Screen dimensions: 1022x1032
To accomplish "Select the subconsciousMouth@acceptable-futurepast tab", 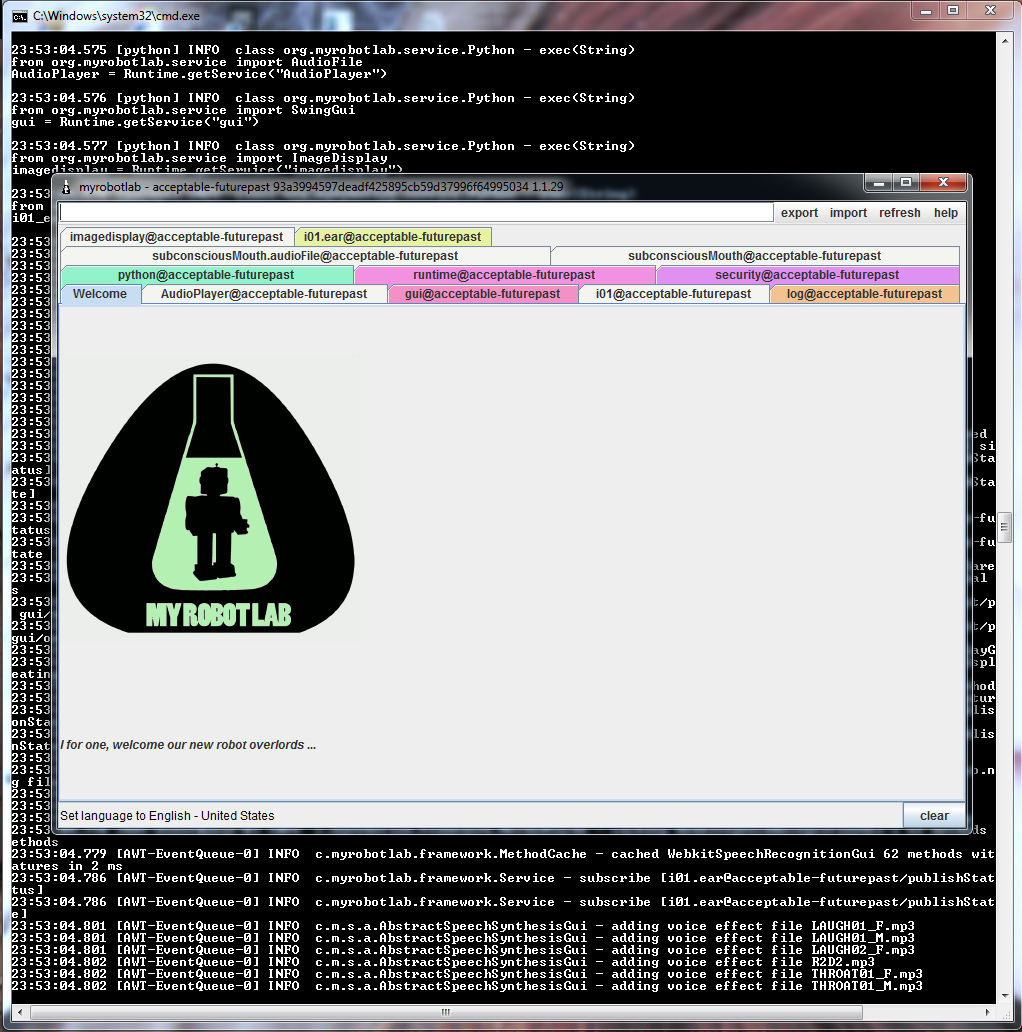I will click(754, 256).
